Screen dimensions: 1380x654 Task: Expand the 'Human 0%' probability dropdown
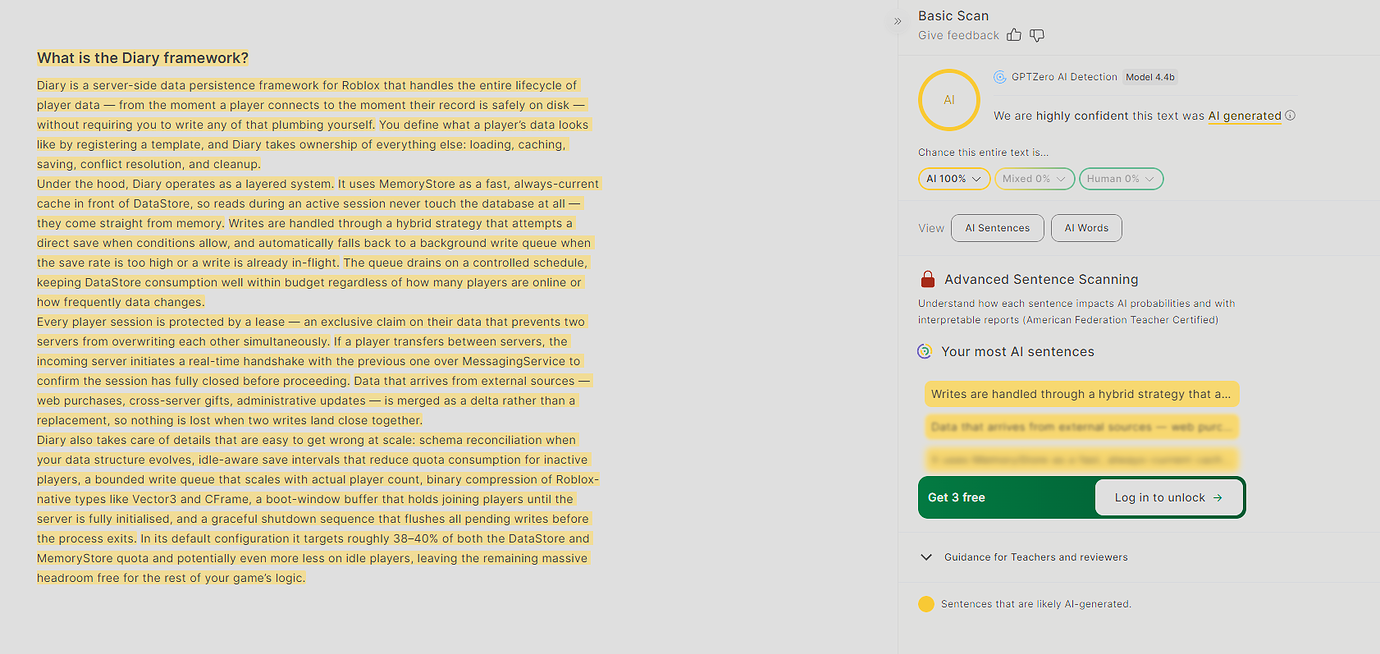1120,179
